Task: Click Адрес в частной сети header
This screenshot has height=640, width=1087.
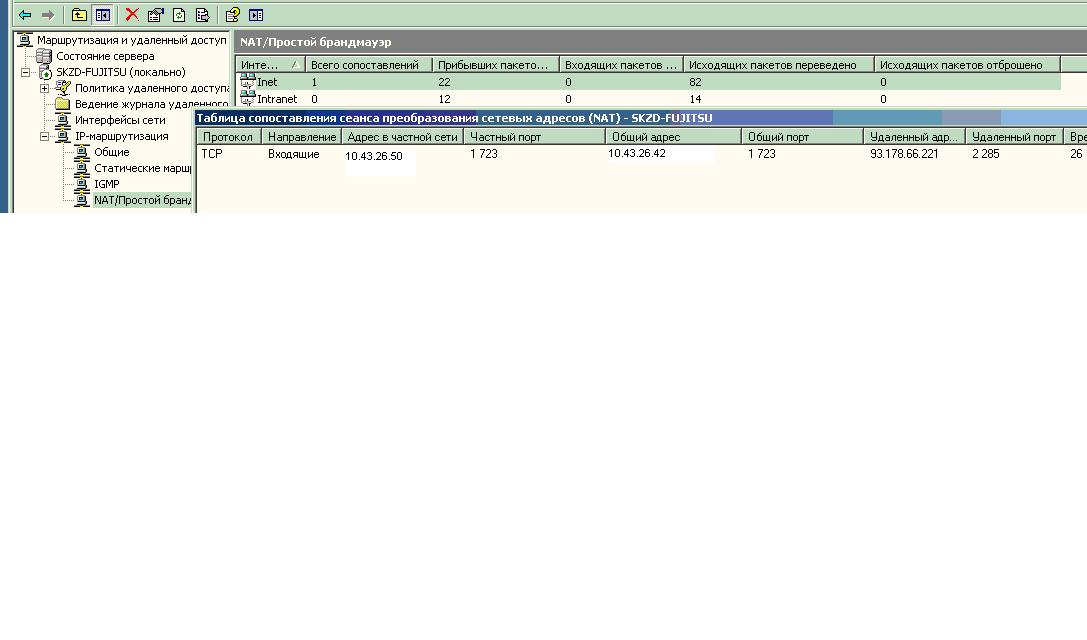Action: tap(403, 137)
